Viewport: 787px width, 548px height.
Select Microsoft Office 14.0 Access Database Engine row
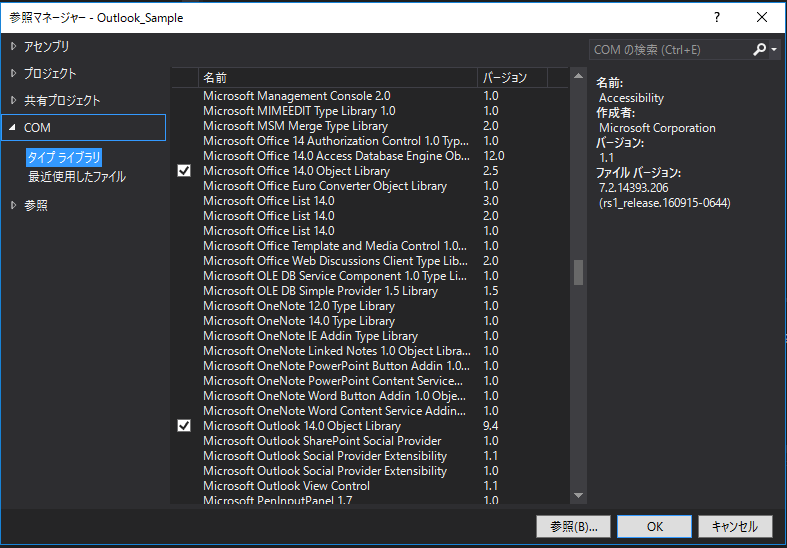[x=370, y=156]
